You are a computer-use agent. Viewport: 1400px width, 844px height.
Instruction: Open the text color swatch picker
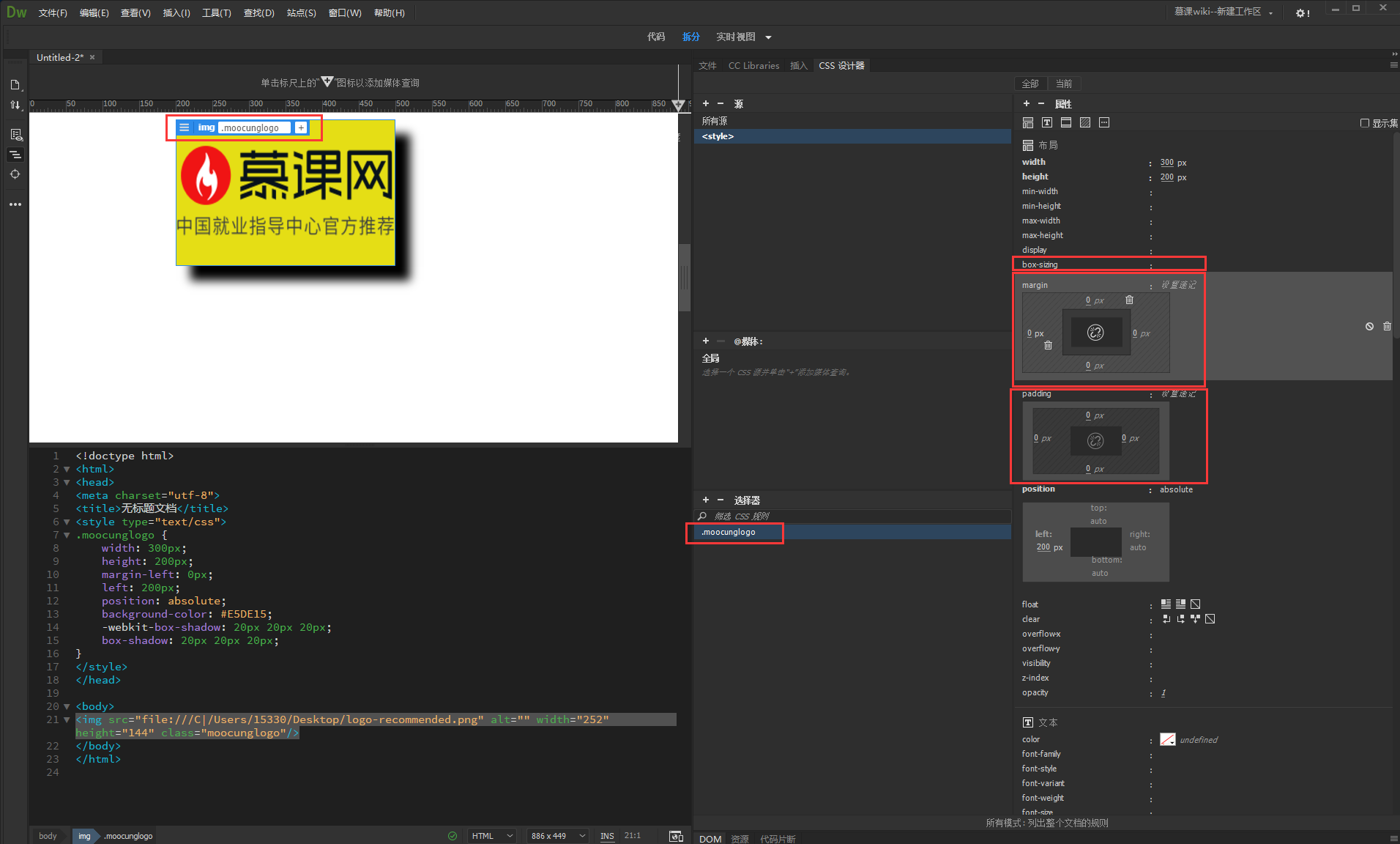point(1168,739)
